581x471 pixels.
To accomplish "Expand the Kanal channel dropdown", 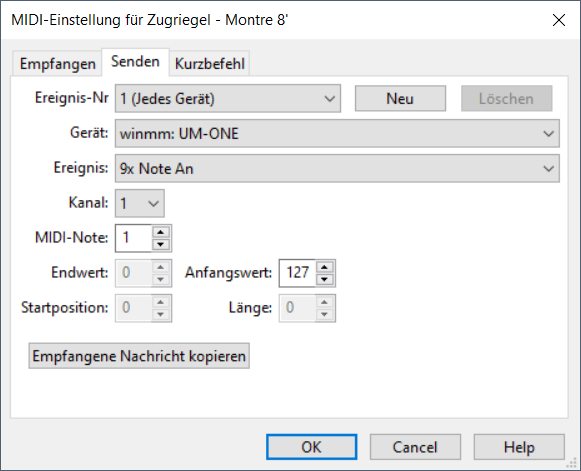I will point(140,203).
